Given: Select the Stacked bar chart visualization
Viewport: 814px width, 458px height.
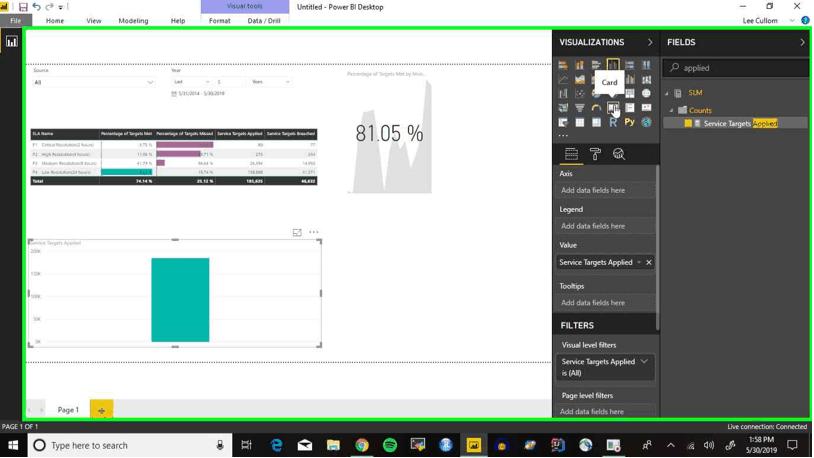Looking at the screenshot, I should coord(563,65).
